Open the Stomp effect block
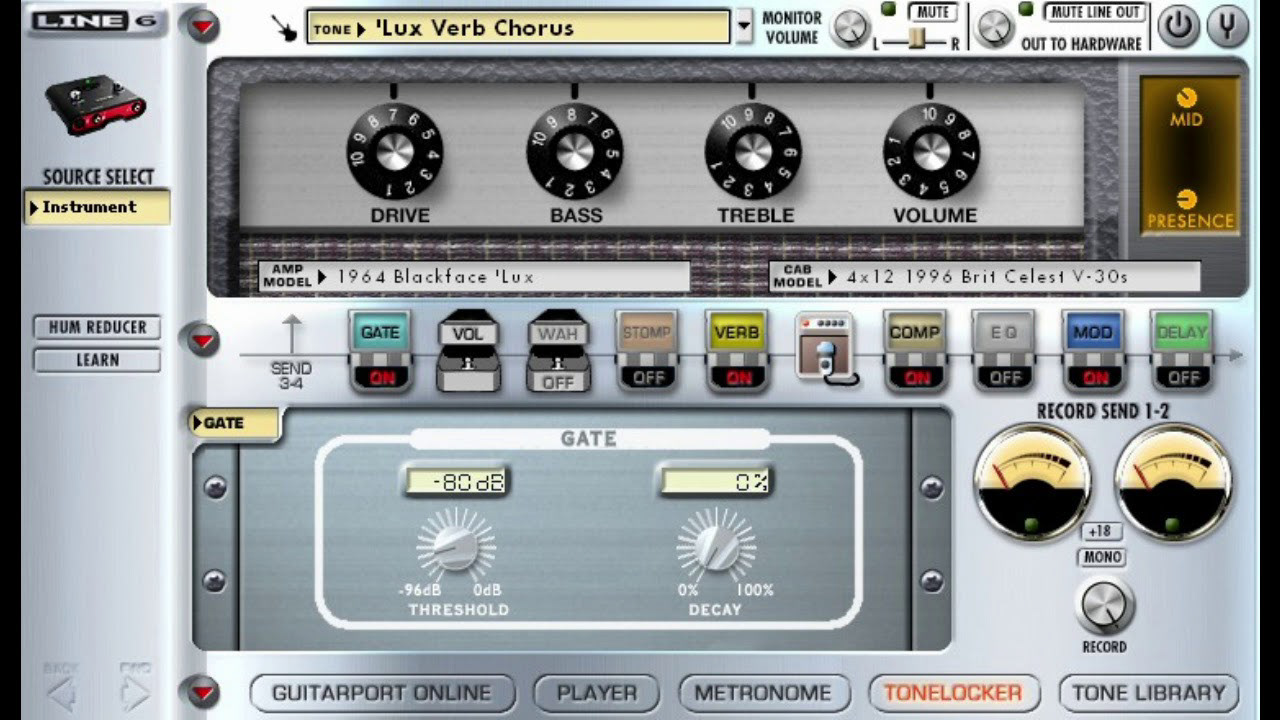This screenshot has width=1280, height=720. click(x=646, y=333)
